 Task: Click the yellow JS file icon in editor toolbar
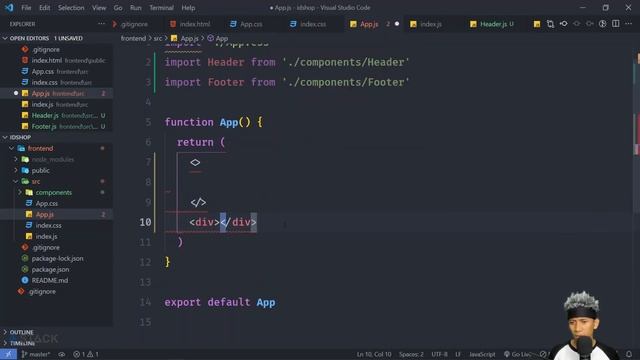pyautogui.click(x=537, y=24)
